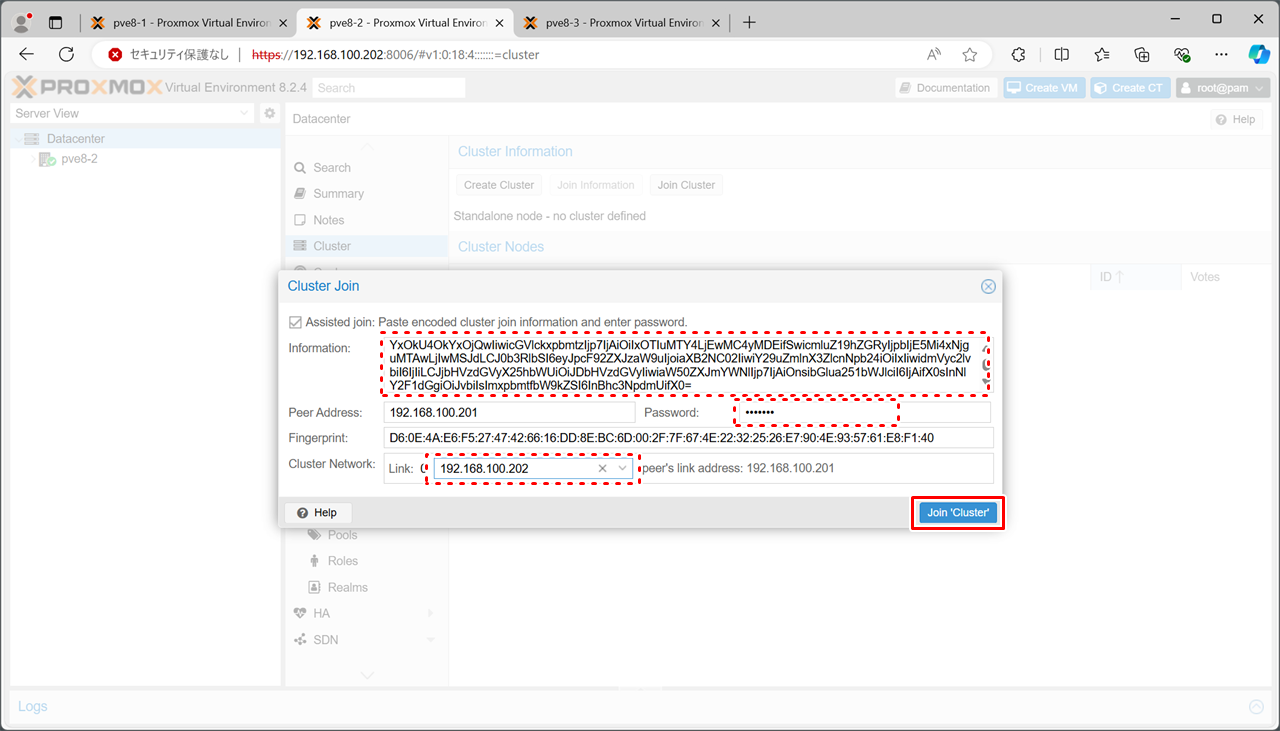Open the browser extensions icon
Image resolution: width=1280 pixels, height=731 pixels.
1019,55
